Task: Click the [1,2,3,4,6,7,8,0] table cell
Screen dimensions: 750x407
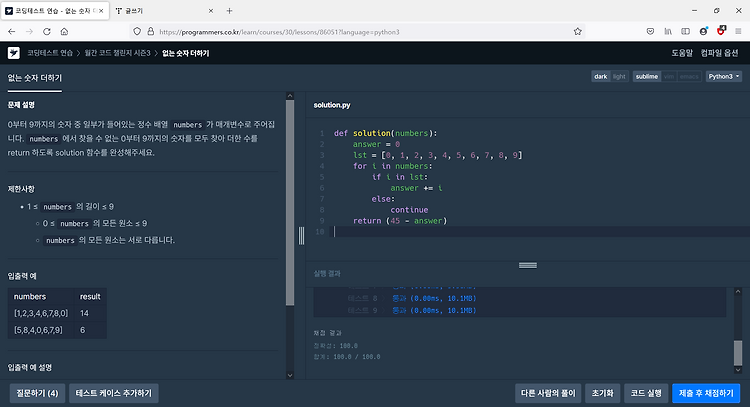Action: pos(41,313)
